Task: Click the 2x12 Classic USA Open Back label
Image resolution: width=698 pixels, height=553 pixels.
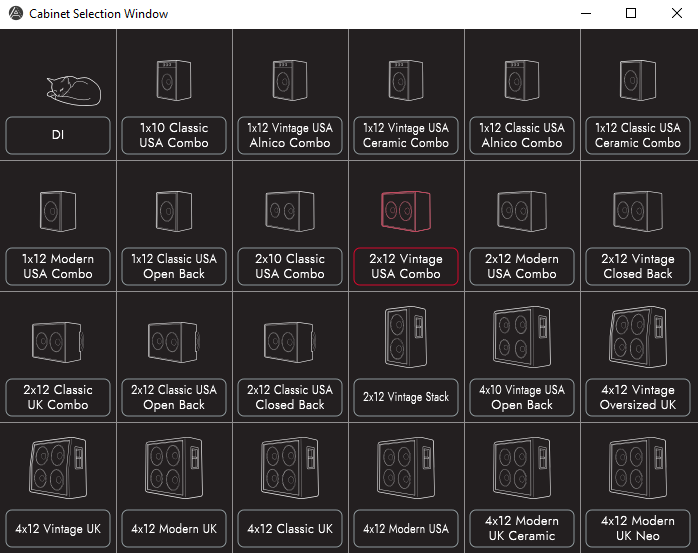Action: coord(174,397)
